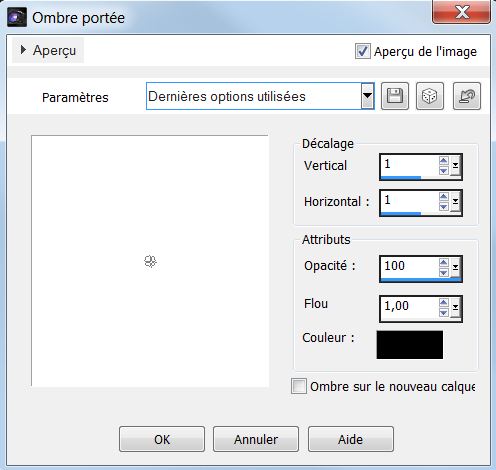
Task: Open the Paramètres presets dropdown
Action: click(367, 96)
